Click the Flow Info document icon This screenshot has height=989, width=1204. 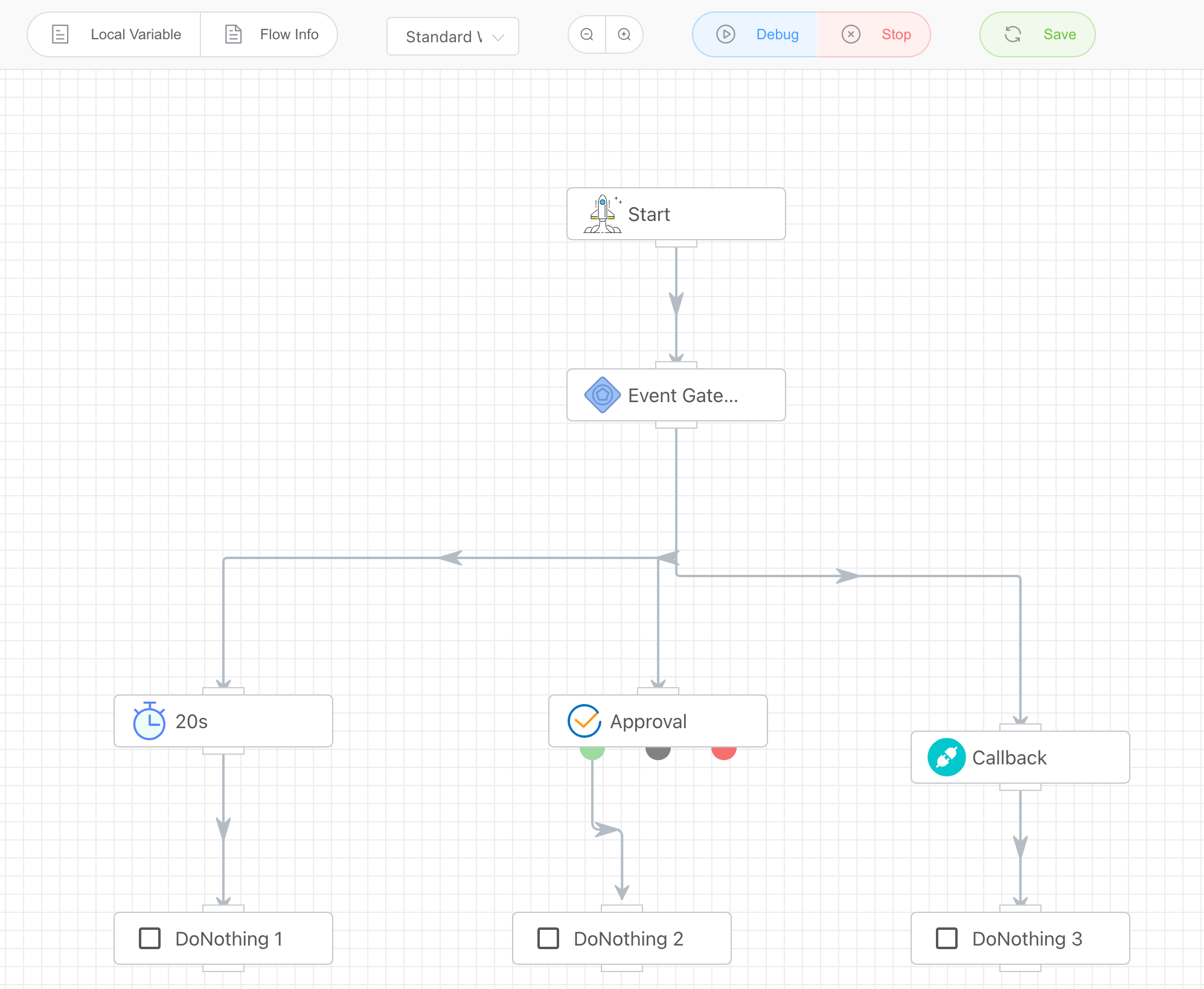234,34
